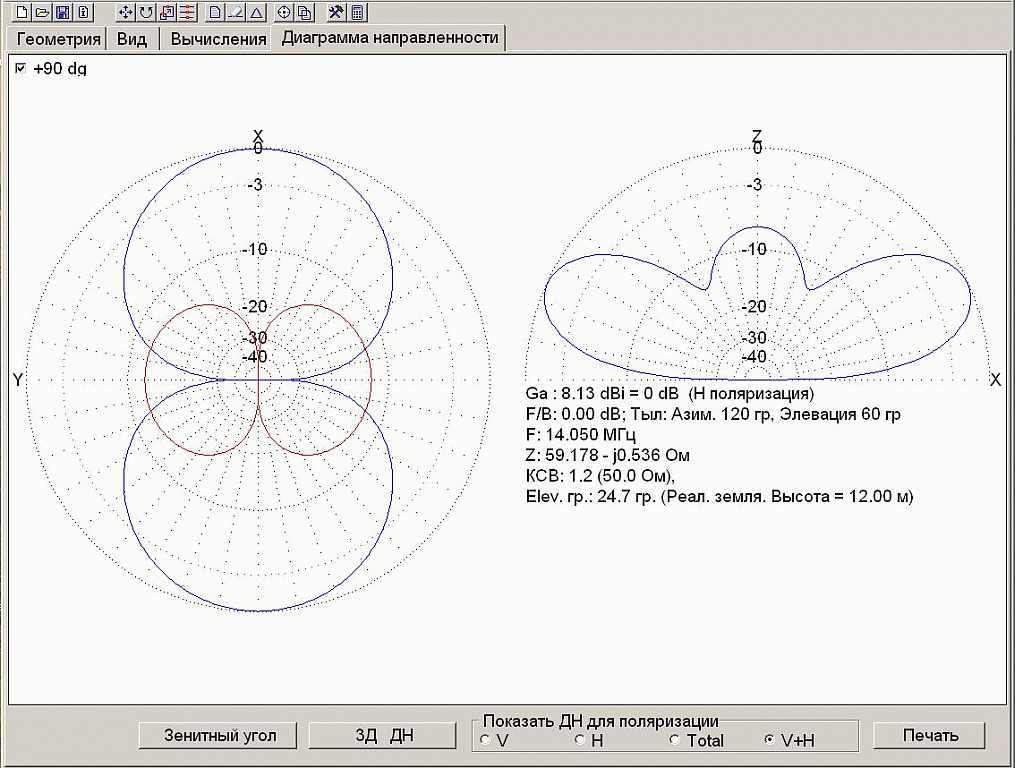1015x768 pixels.
Task: Click the red horizontal lines toolbar icon
Action: (186, 12)
